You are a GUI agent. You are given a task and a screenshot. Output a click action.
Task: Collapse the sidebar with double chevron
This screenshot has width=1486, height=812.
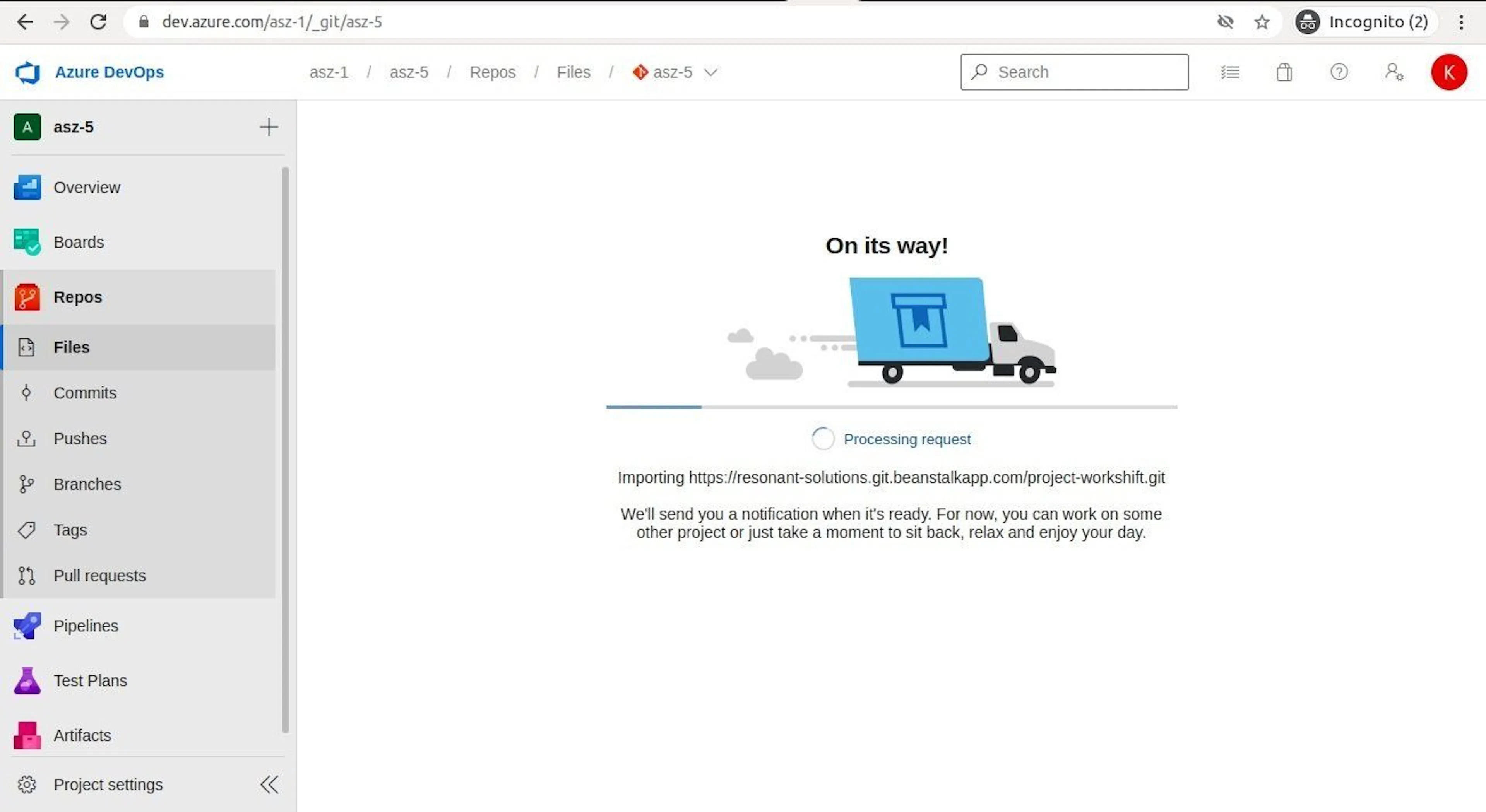point(269,784)
